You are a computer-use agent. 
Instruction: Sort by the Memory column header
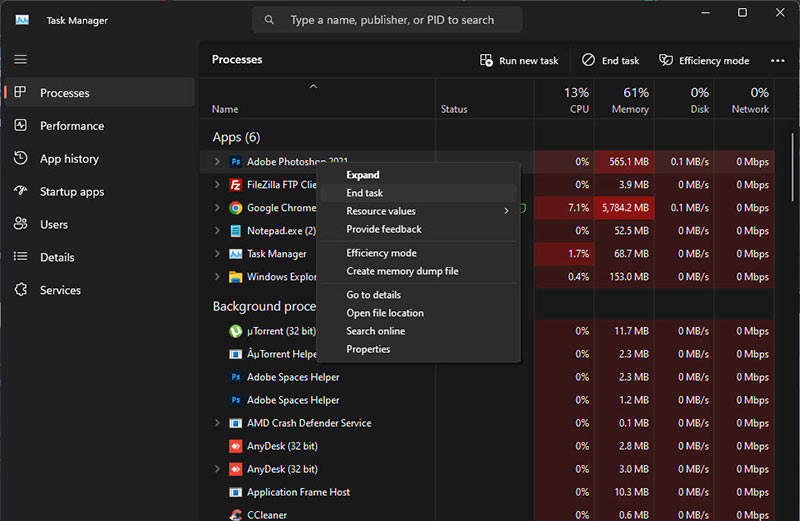point(624,100)
